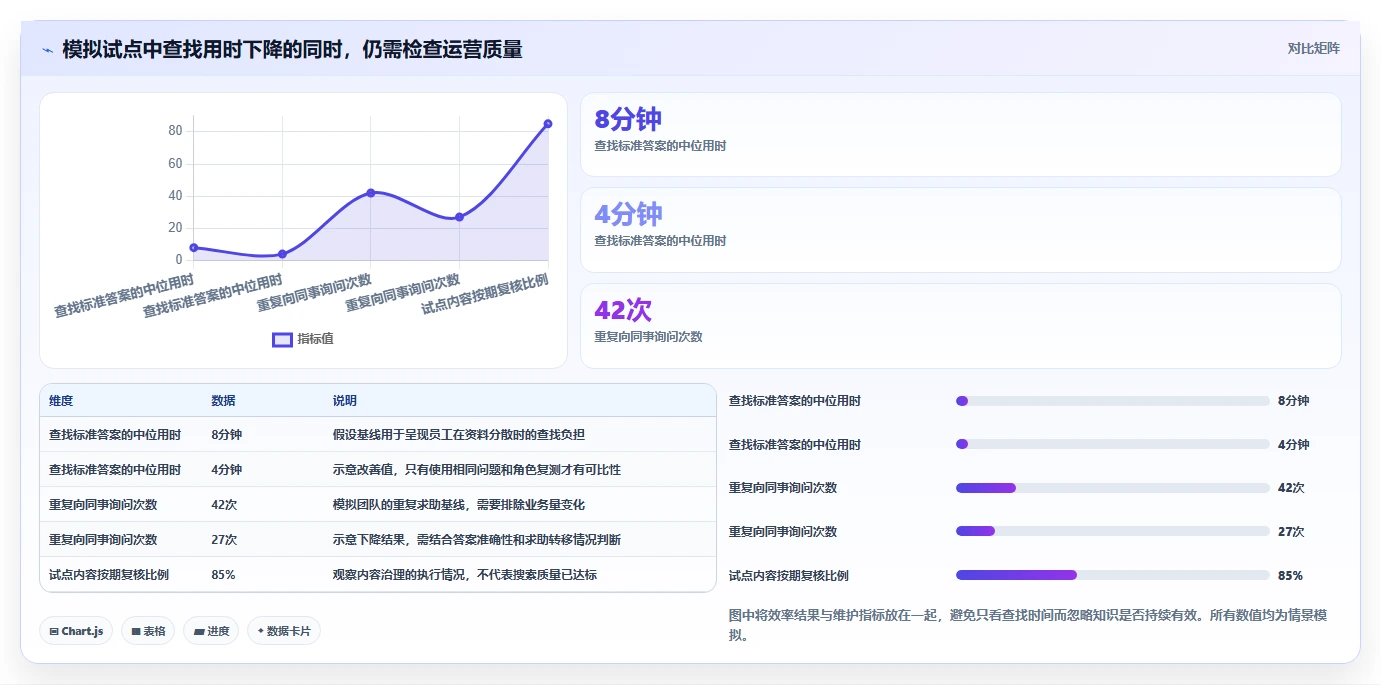
Task: Click the 维度 table column header
Action: click(61, 401)
